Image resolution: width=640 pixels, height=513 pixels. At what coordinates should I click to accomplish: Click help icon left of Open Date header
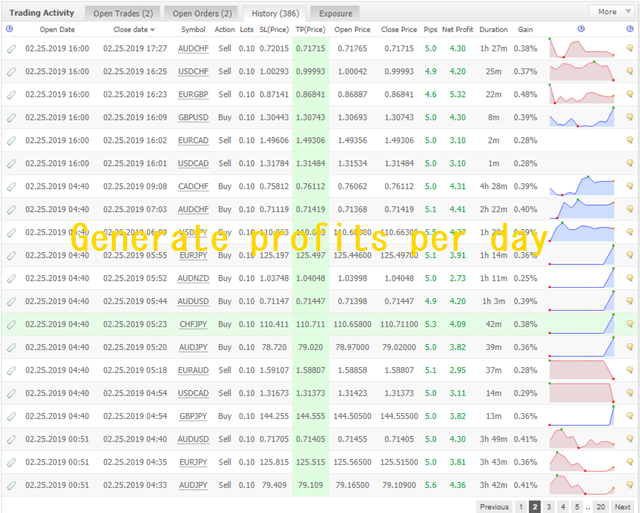tap(10, 29)
